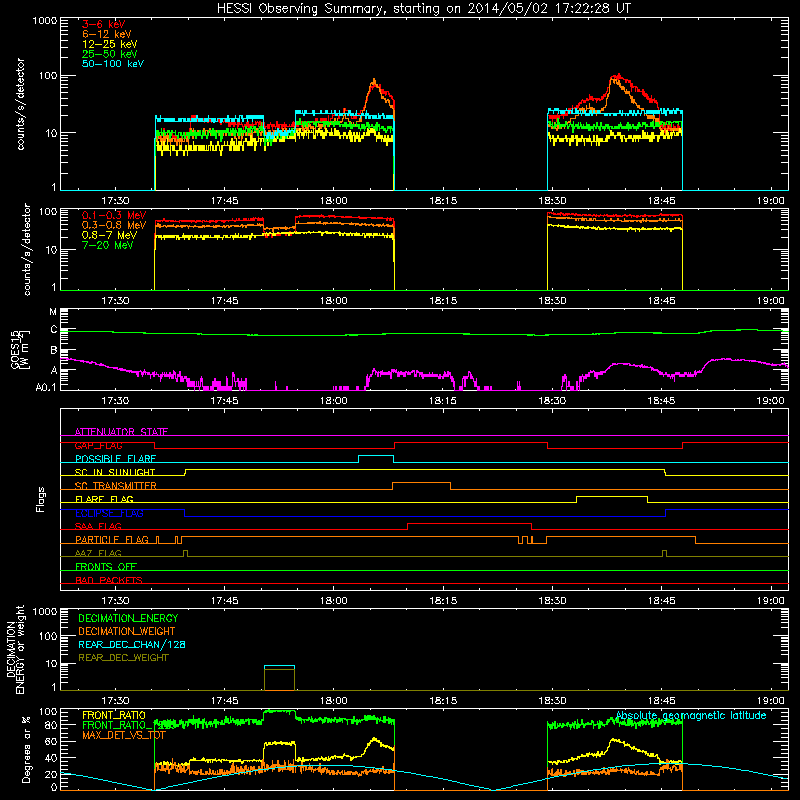Click the DECIMATION ENERGY or weight axis title

[15, 649]
